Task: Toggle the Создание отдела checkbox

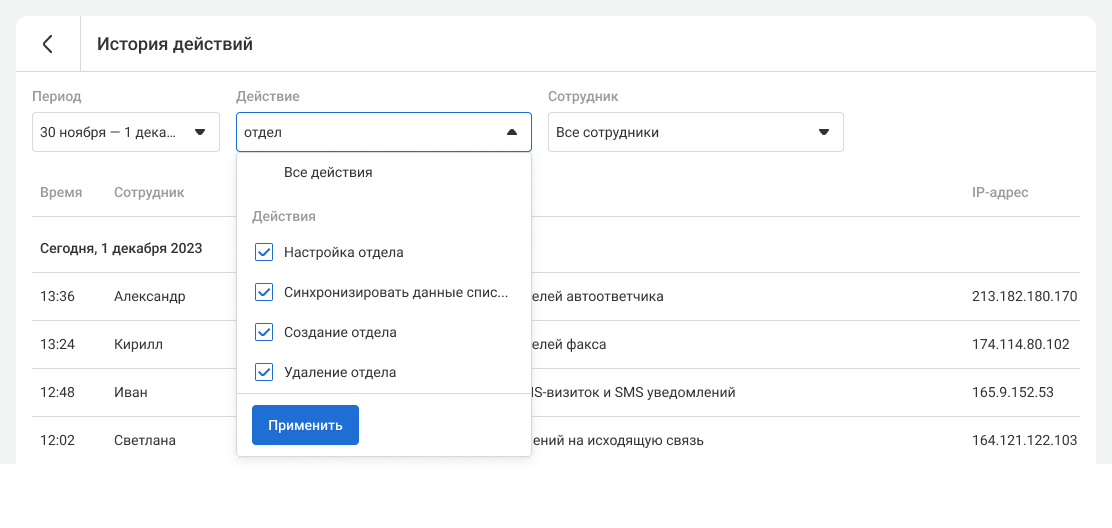Action: point(264,332)
